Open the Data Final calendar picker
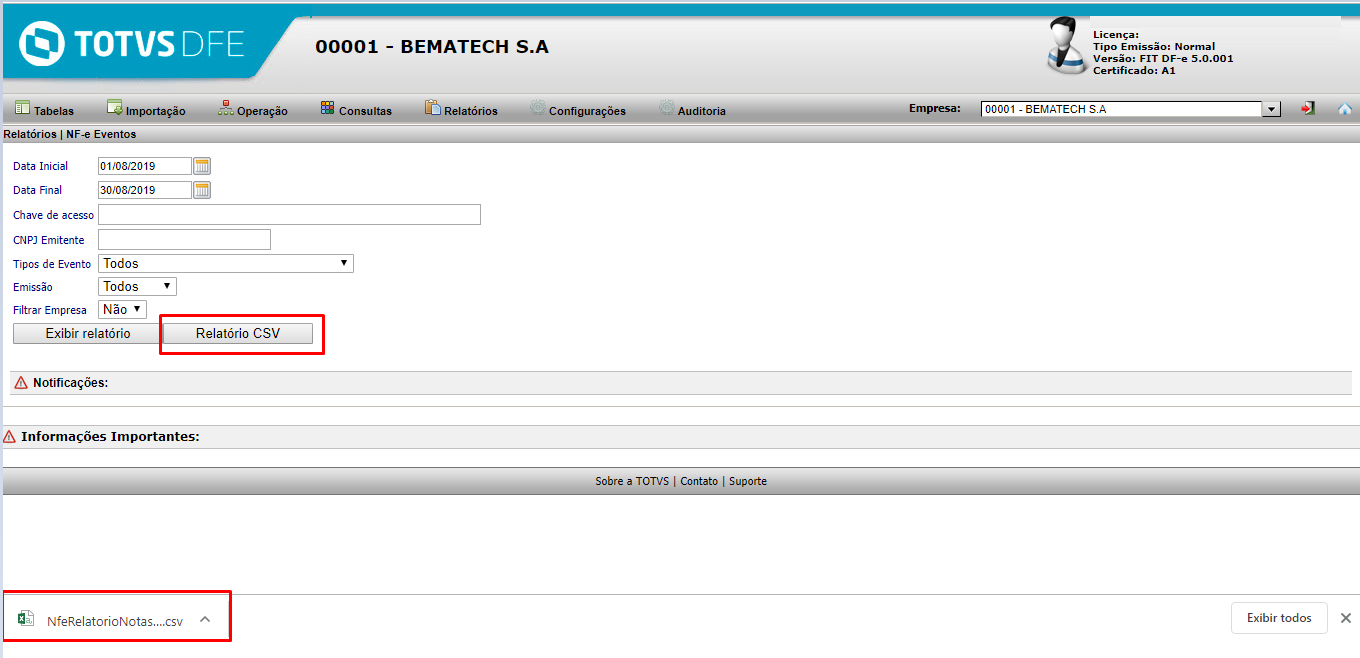1360x658 pixels. pos(202,190)
